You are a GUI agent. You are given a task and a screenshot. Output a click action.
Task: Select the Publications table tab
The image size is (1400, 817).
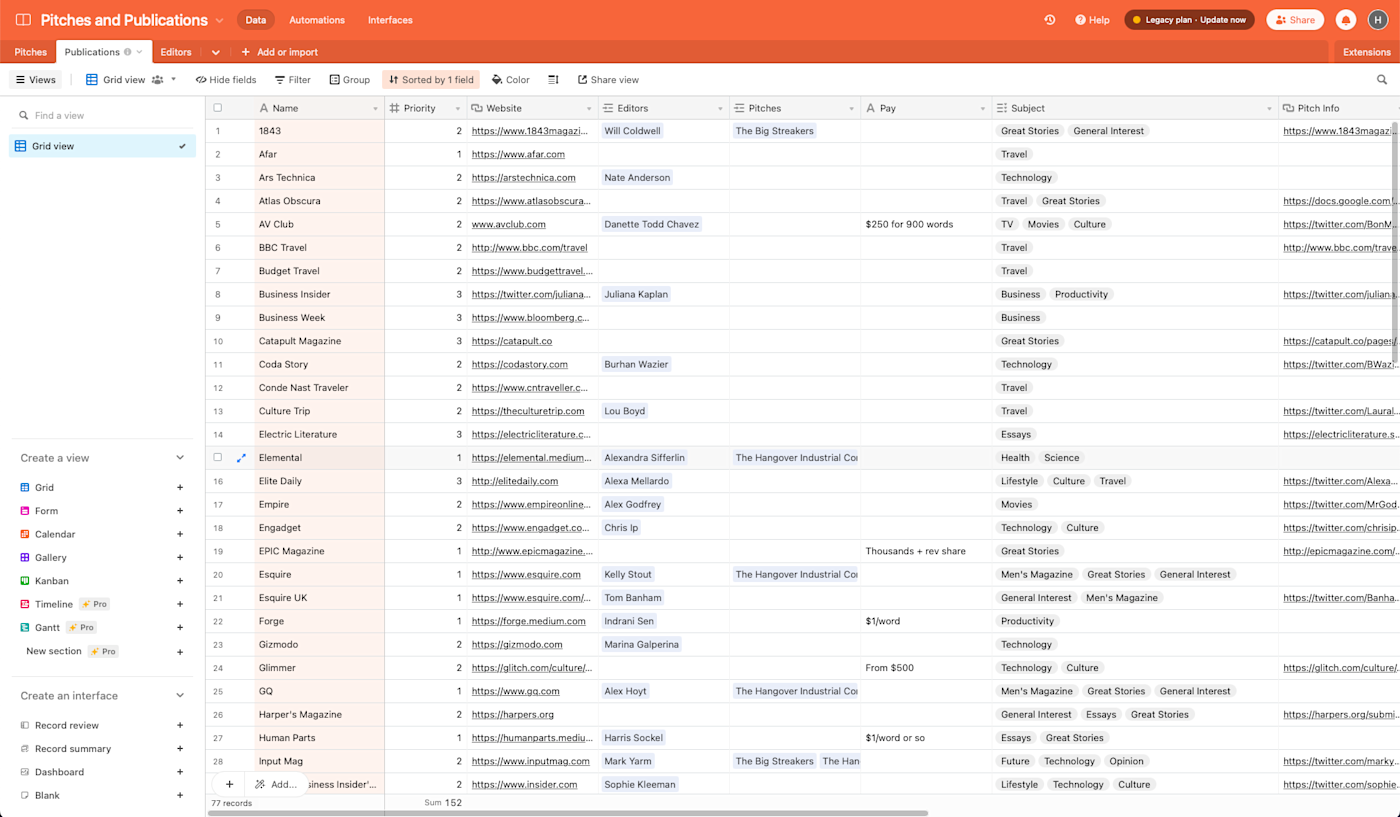(103, 52)
